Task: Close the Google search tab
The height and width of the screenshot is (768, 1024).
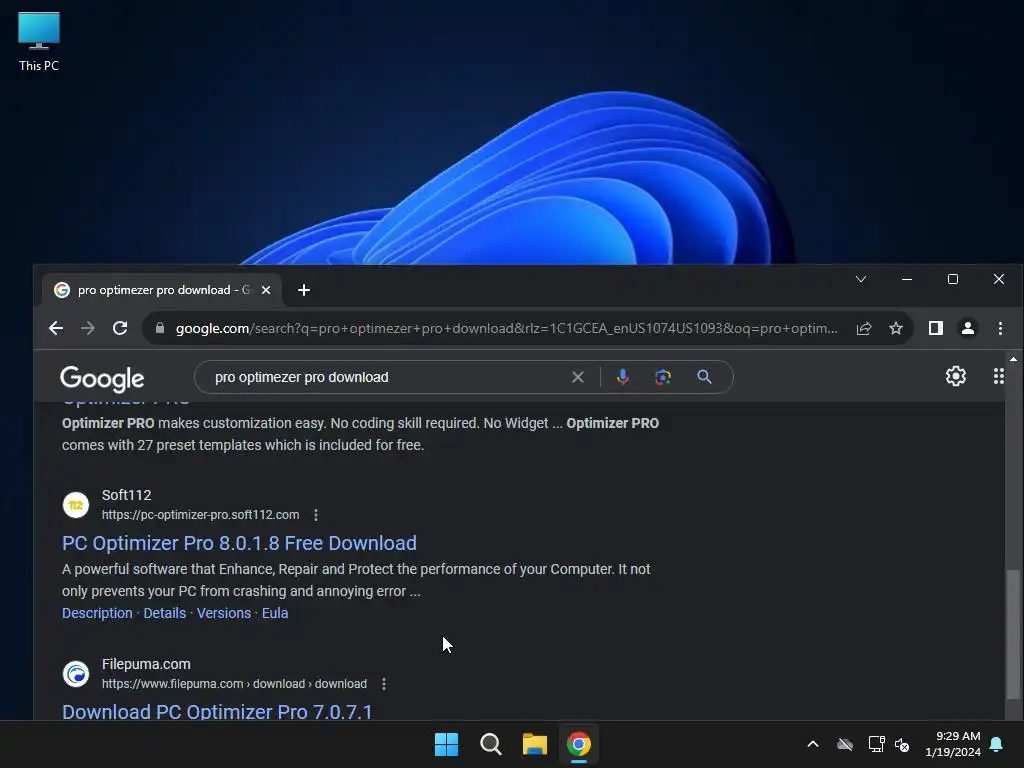Action: (x=266, y=290)
